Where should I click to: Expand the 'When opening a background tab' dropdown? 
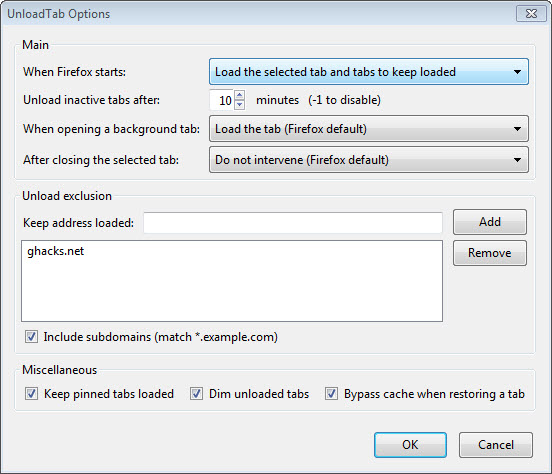click(369, 129)
